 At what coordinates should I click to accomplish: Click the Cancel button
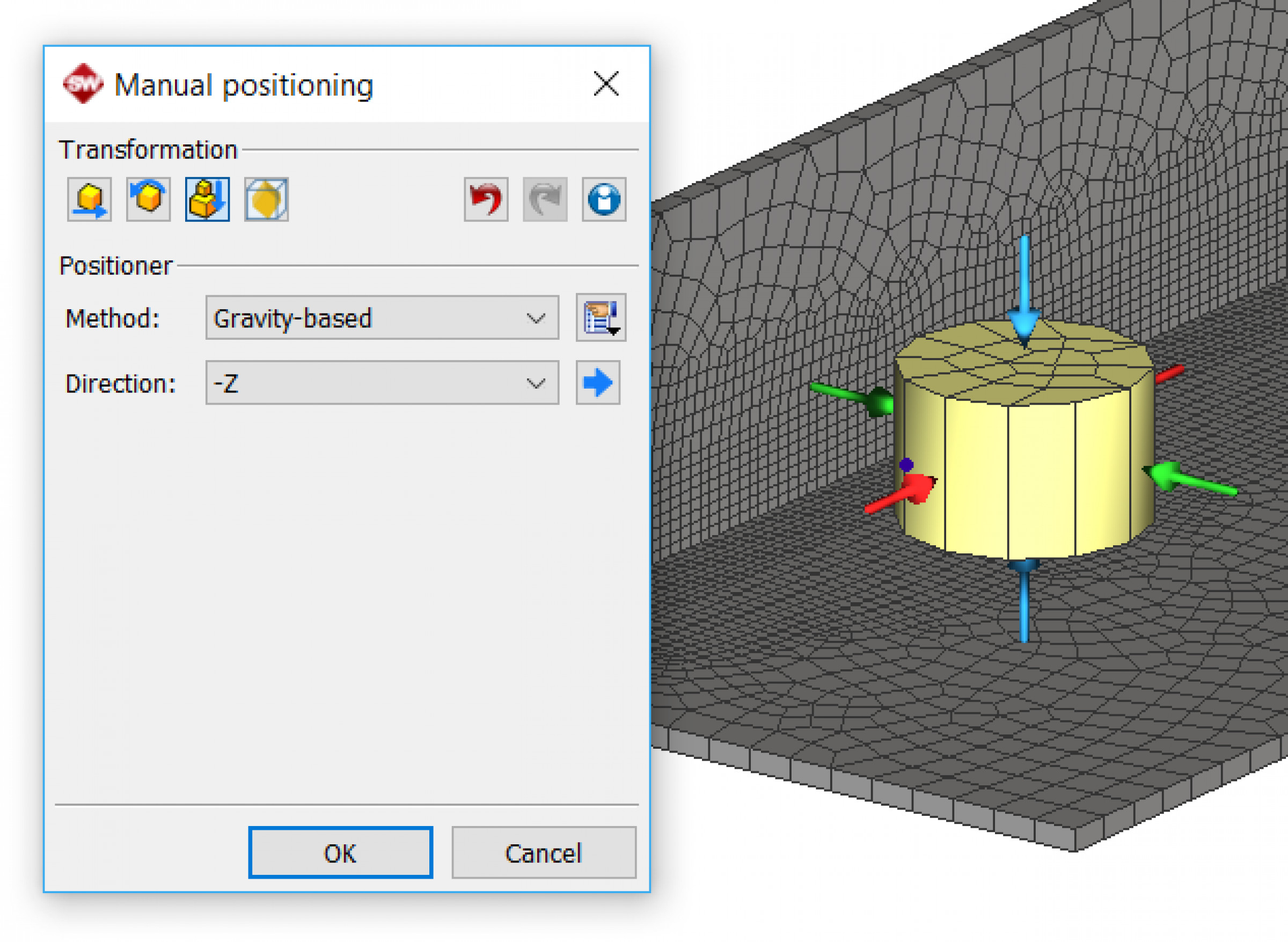543,852
